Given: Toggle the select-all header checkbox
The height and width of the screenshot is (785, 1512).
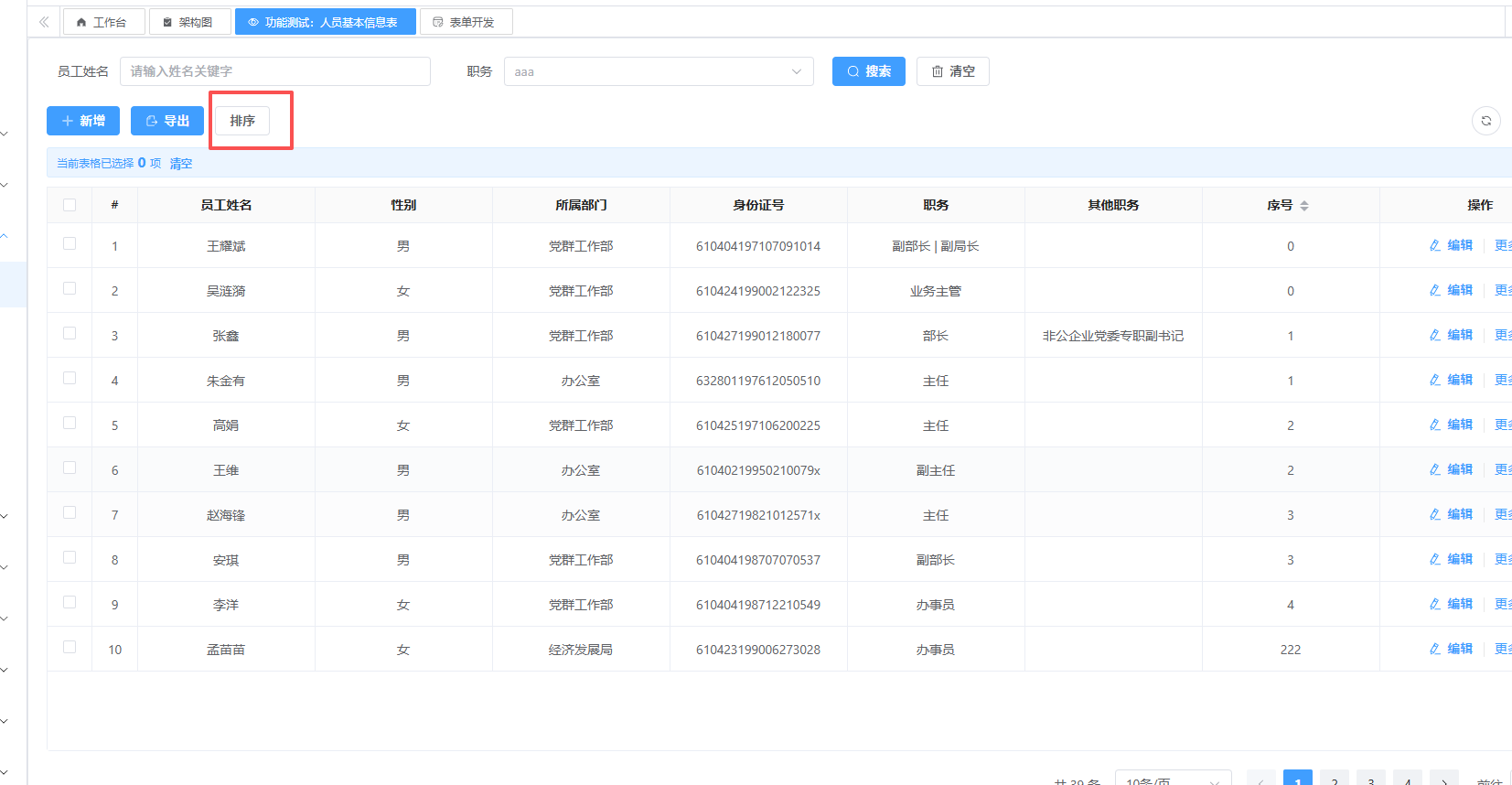Looking at the screenshot, I should tap(70, 205).
